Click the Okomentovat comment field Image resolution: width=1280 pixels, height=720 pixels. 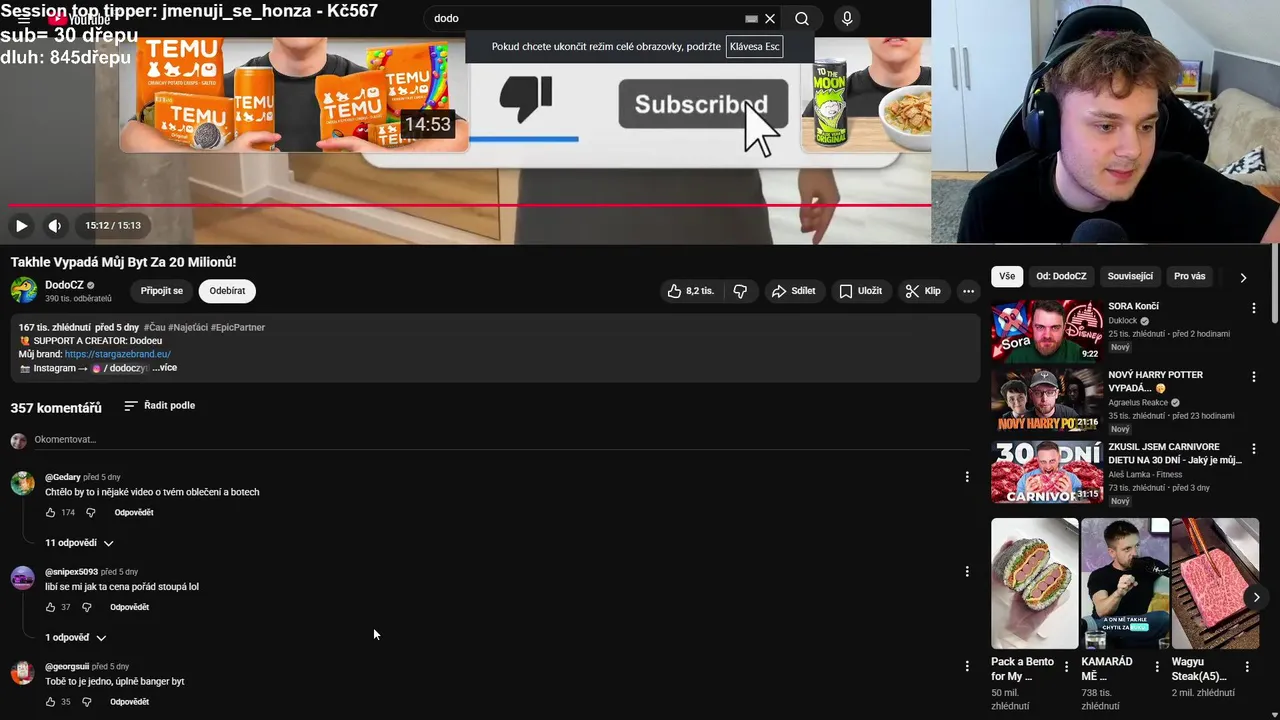point(500,440)
